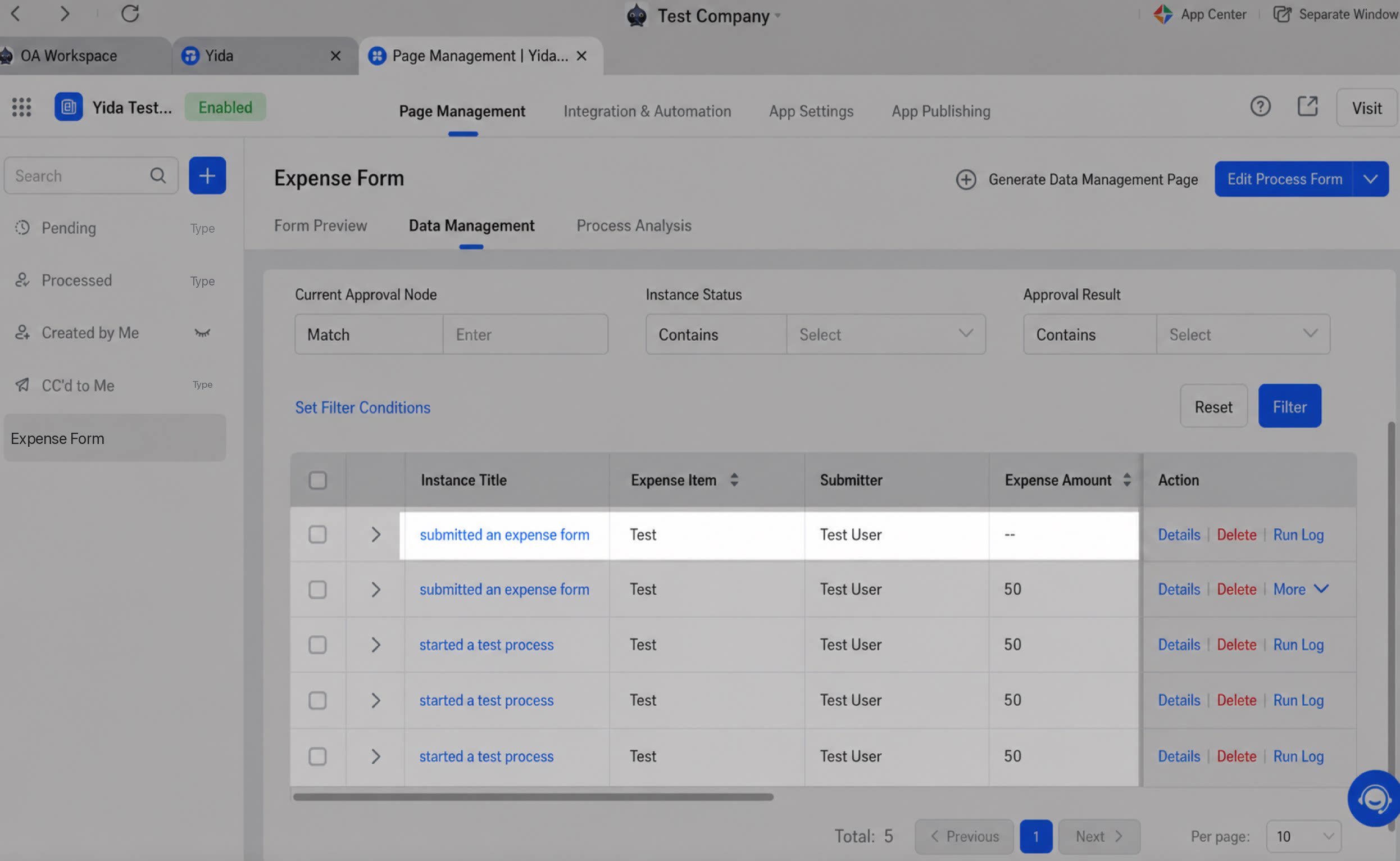
Task: Open the nine-dot app grid menu
Action: tap(21, 107)
